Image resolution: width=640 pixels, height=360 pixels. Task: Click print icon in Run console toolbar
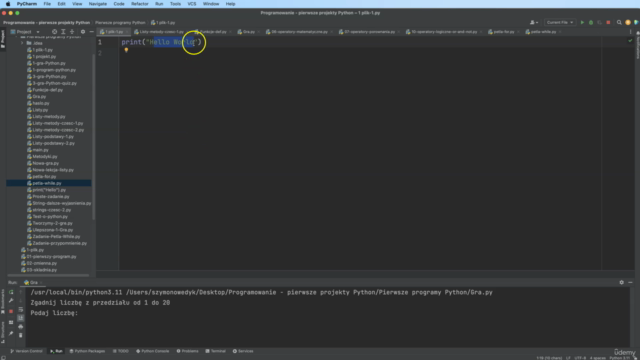(20, 327)
